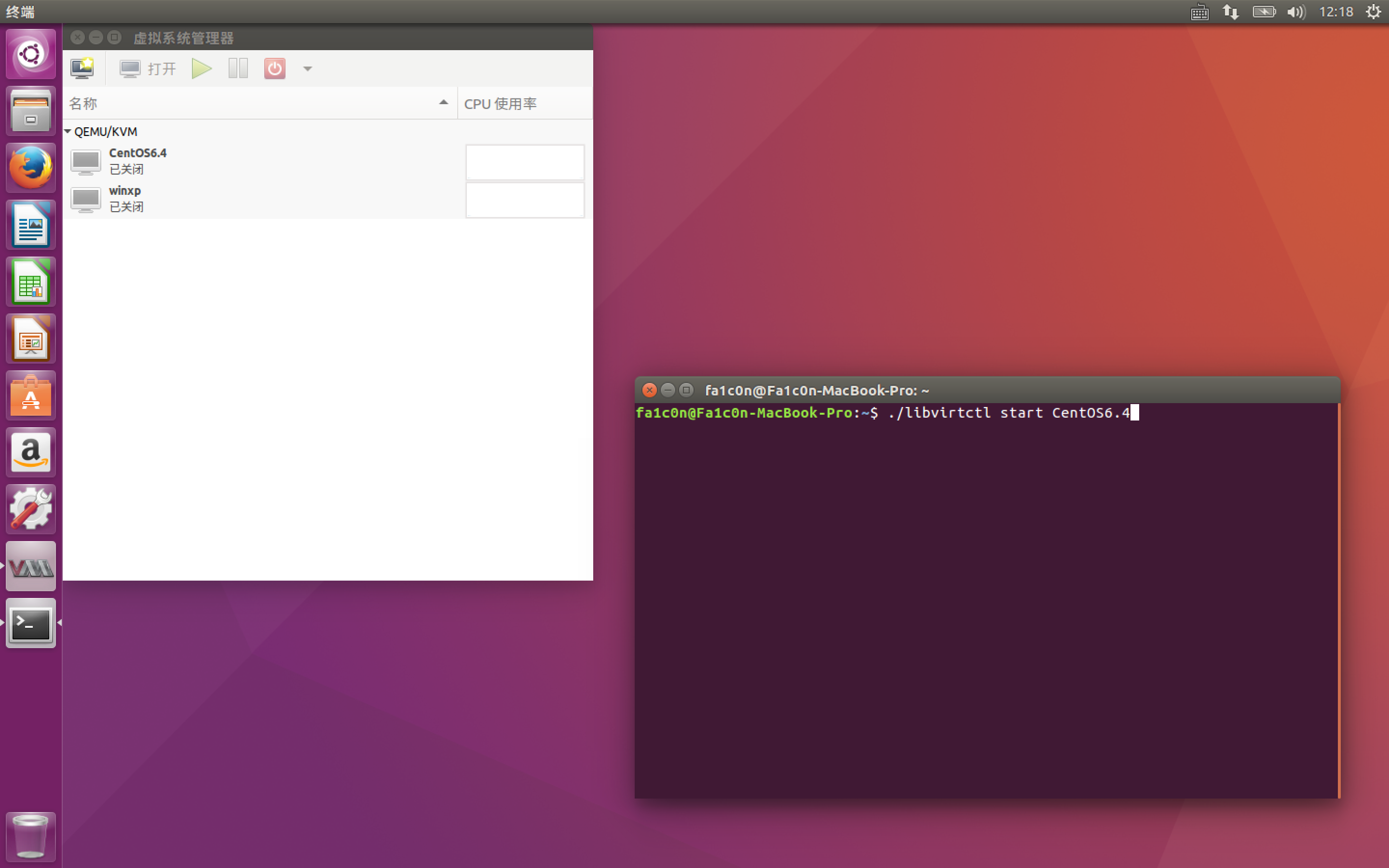Open Ubuntu Software Center in launcher
1389x868 pixels.
point(31,395)
